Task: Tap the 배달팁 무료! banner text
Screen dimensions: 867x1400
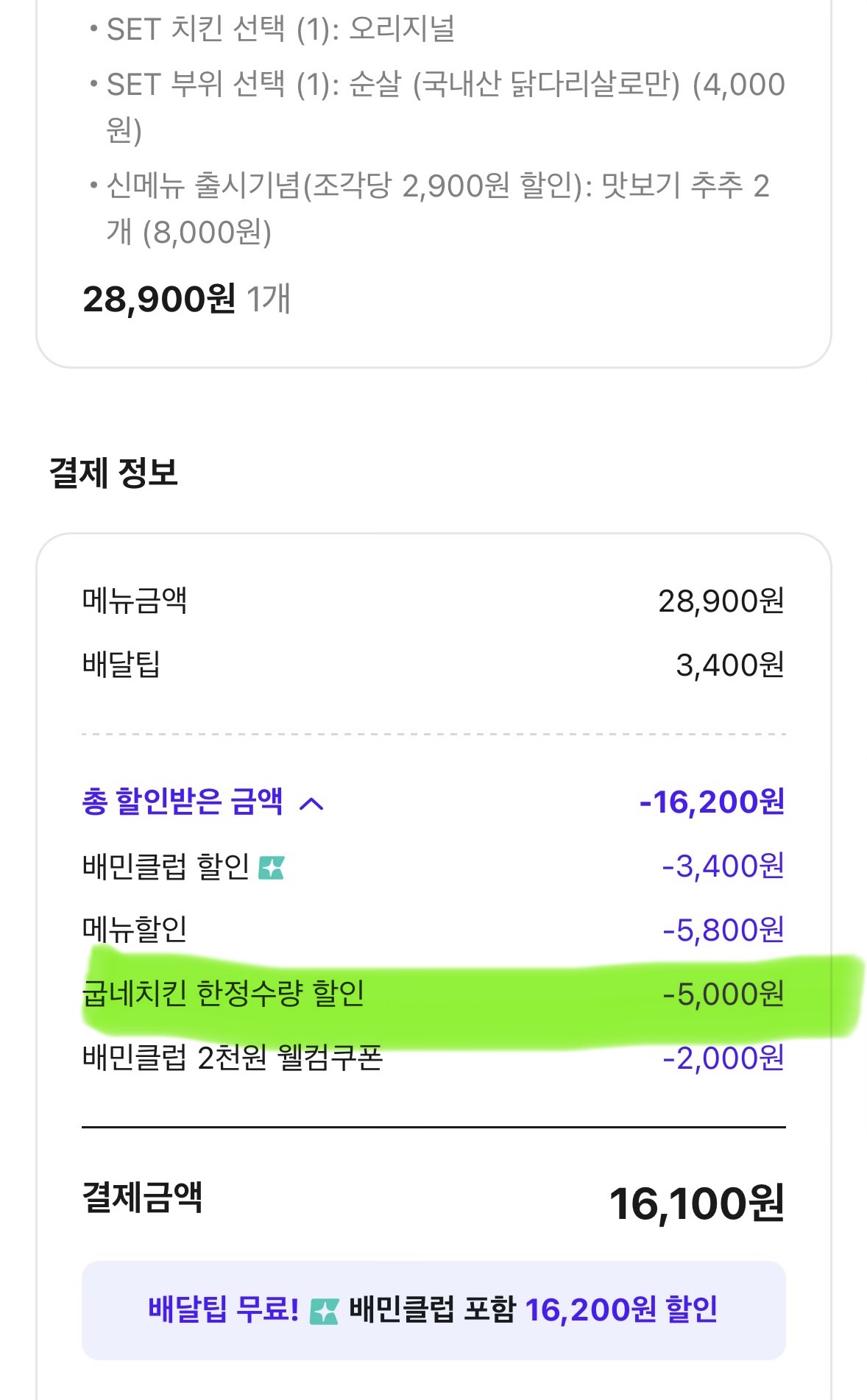Action: tap(224, 1309)
